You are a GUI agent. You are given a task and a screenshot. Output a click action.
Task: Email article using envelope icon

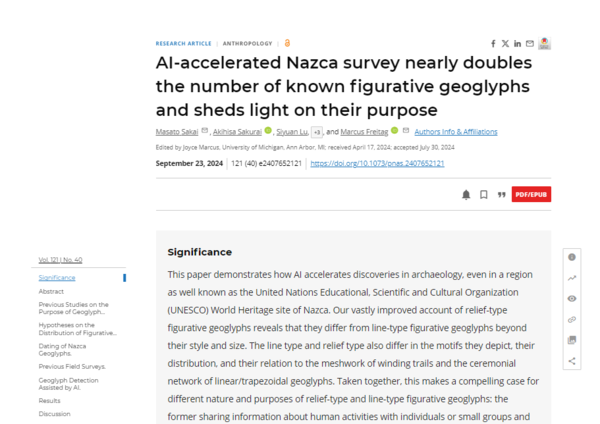530,44
